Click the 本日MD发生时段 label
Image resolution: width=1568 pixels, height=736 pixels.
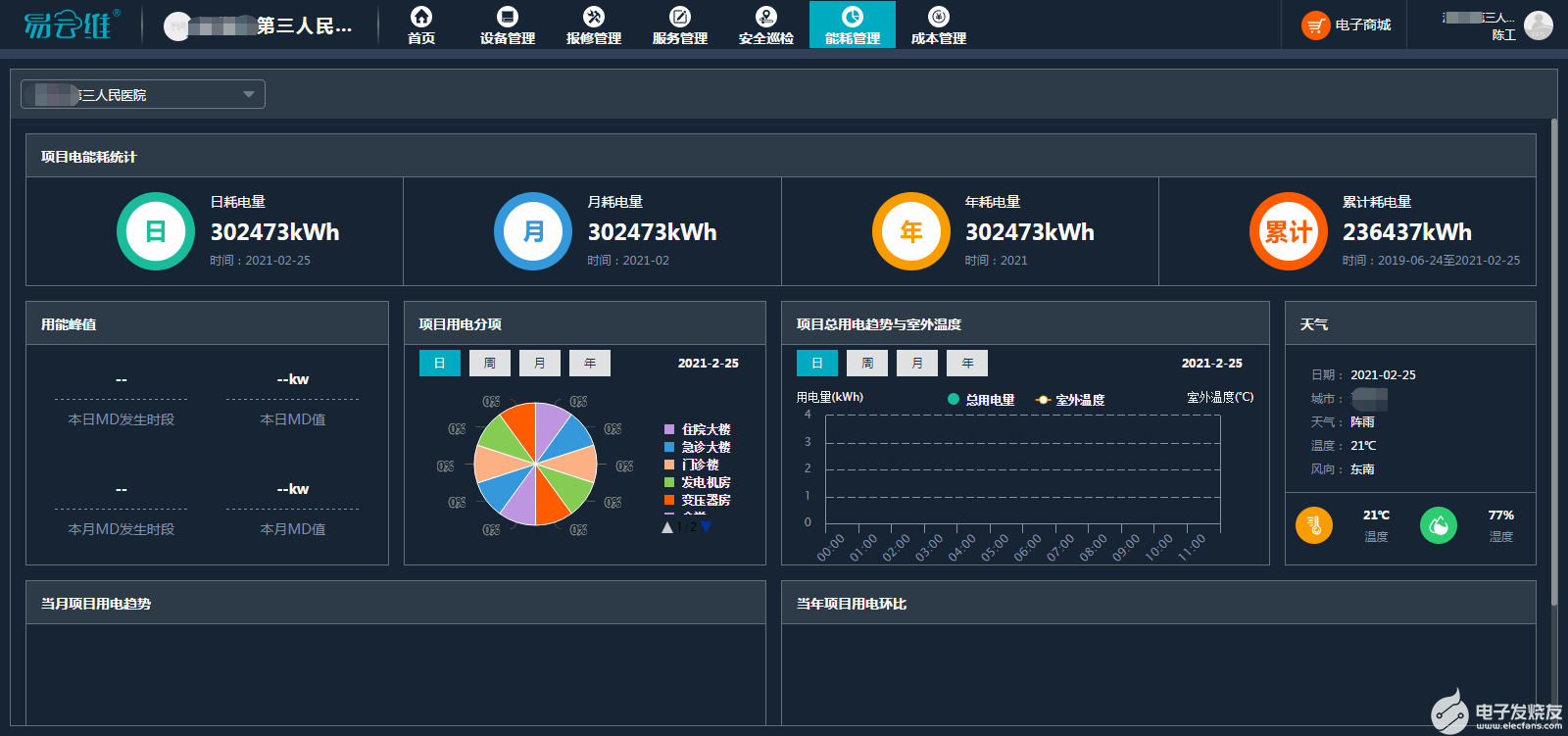point(121,419)
